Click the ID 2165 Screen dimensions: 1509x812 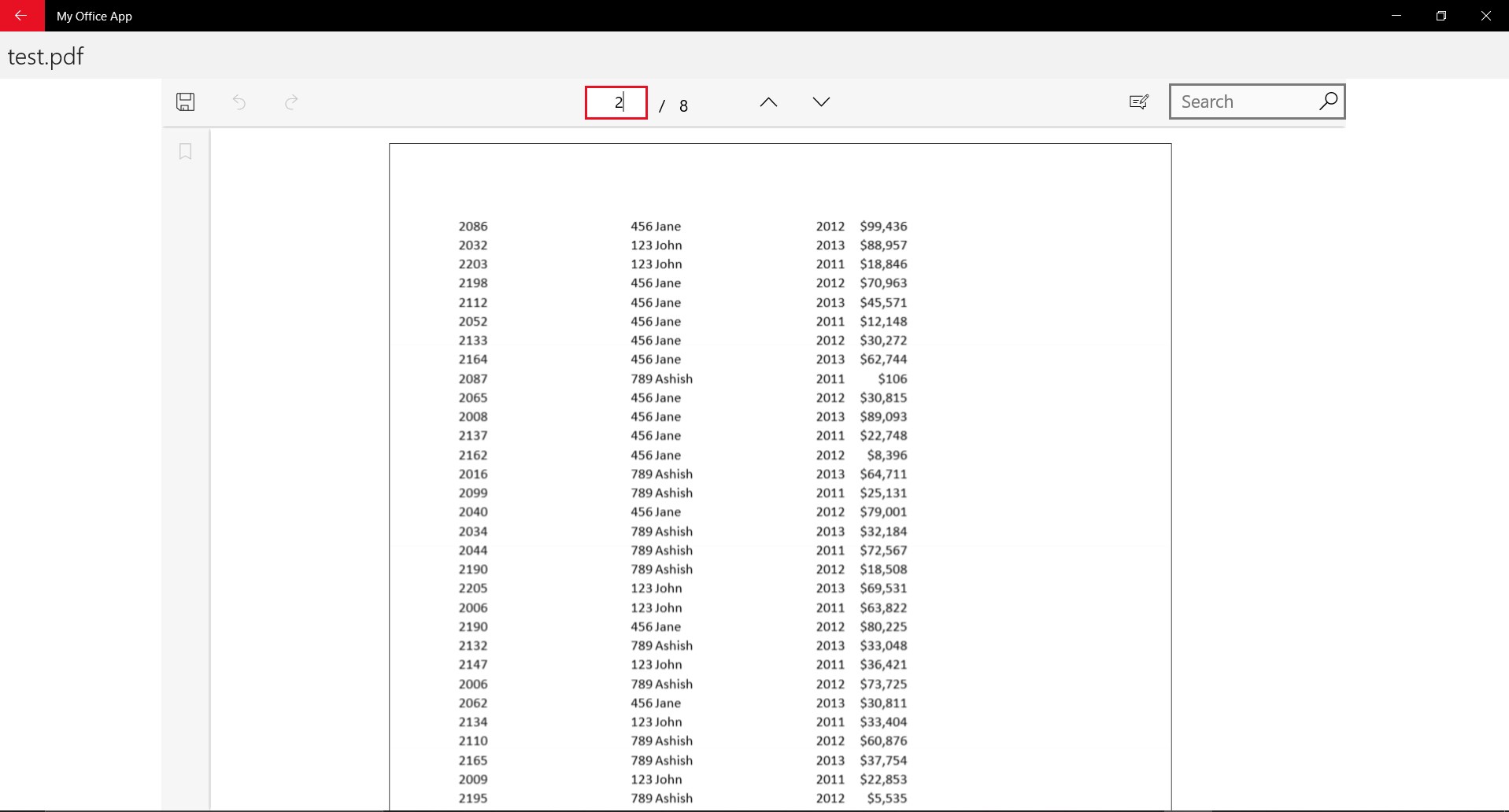click(x=473, y=760)
